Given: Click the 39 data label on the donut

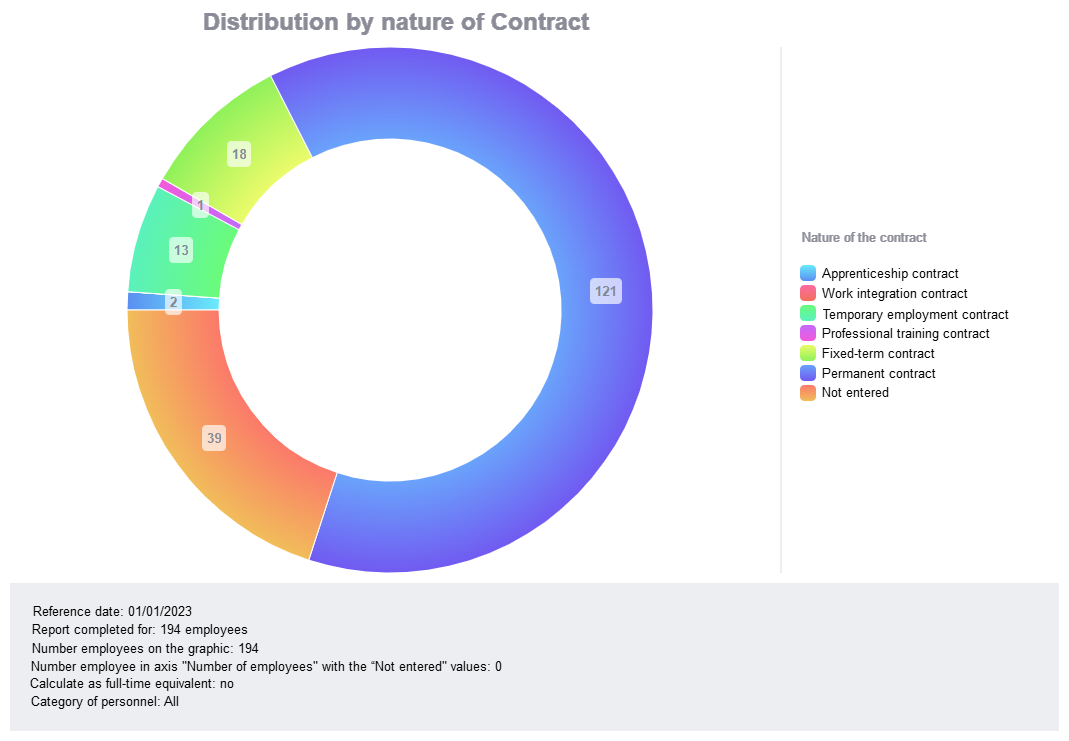Looking at the screenshot, I should point(214,438).
